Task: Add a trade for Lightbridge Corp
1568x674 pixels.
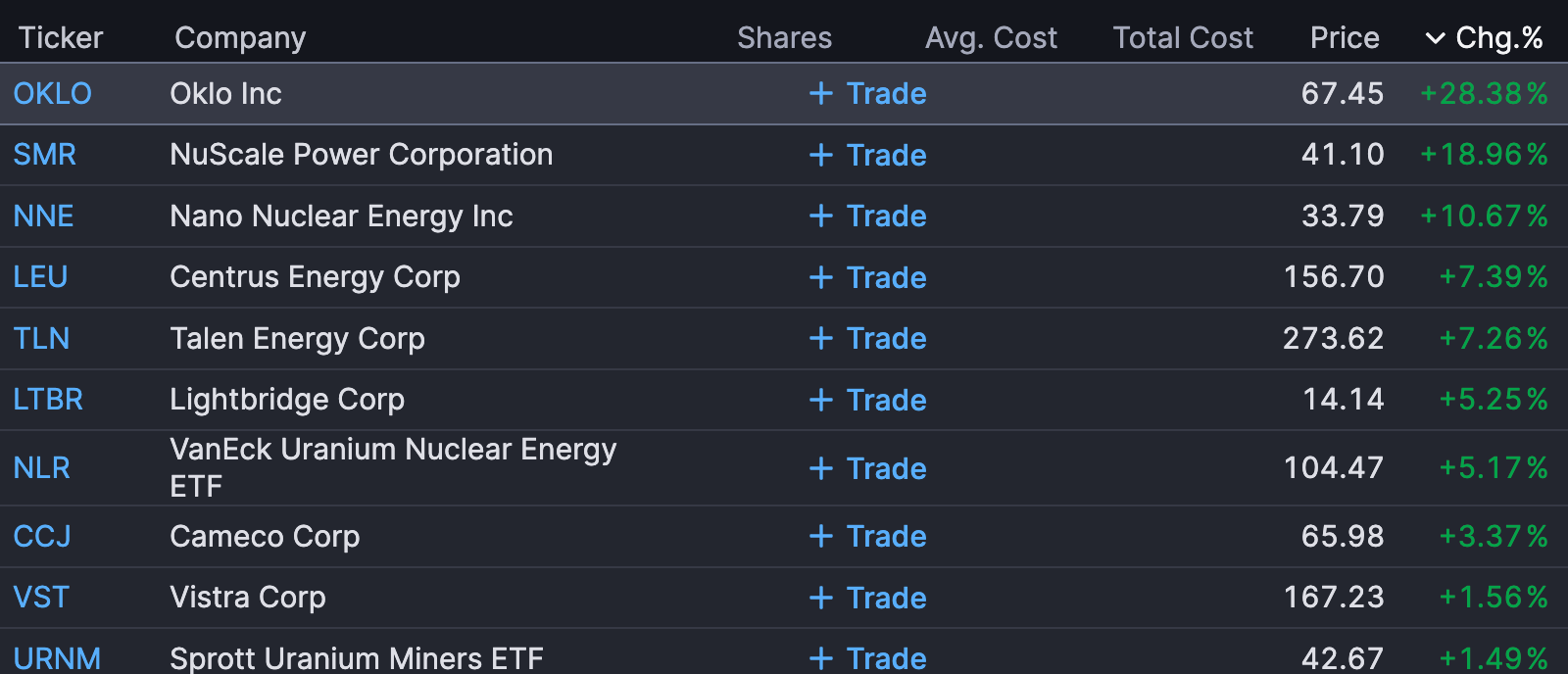Action: (868, 400)
